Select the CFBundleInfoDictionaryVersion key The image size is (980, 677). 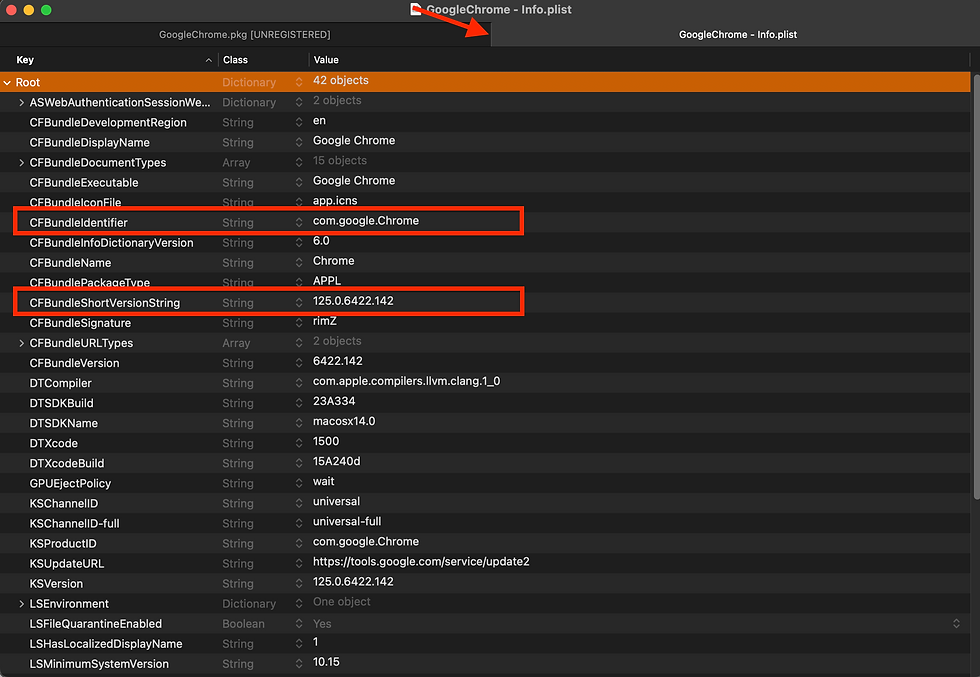pyautogui.click(x=111, y=243)
